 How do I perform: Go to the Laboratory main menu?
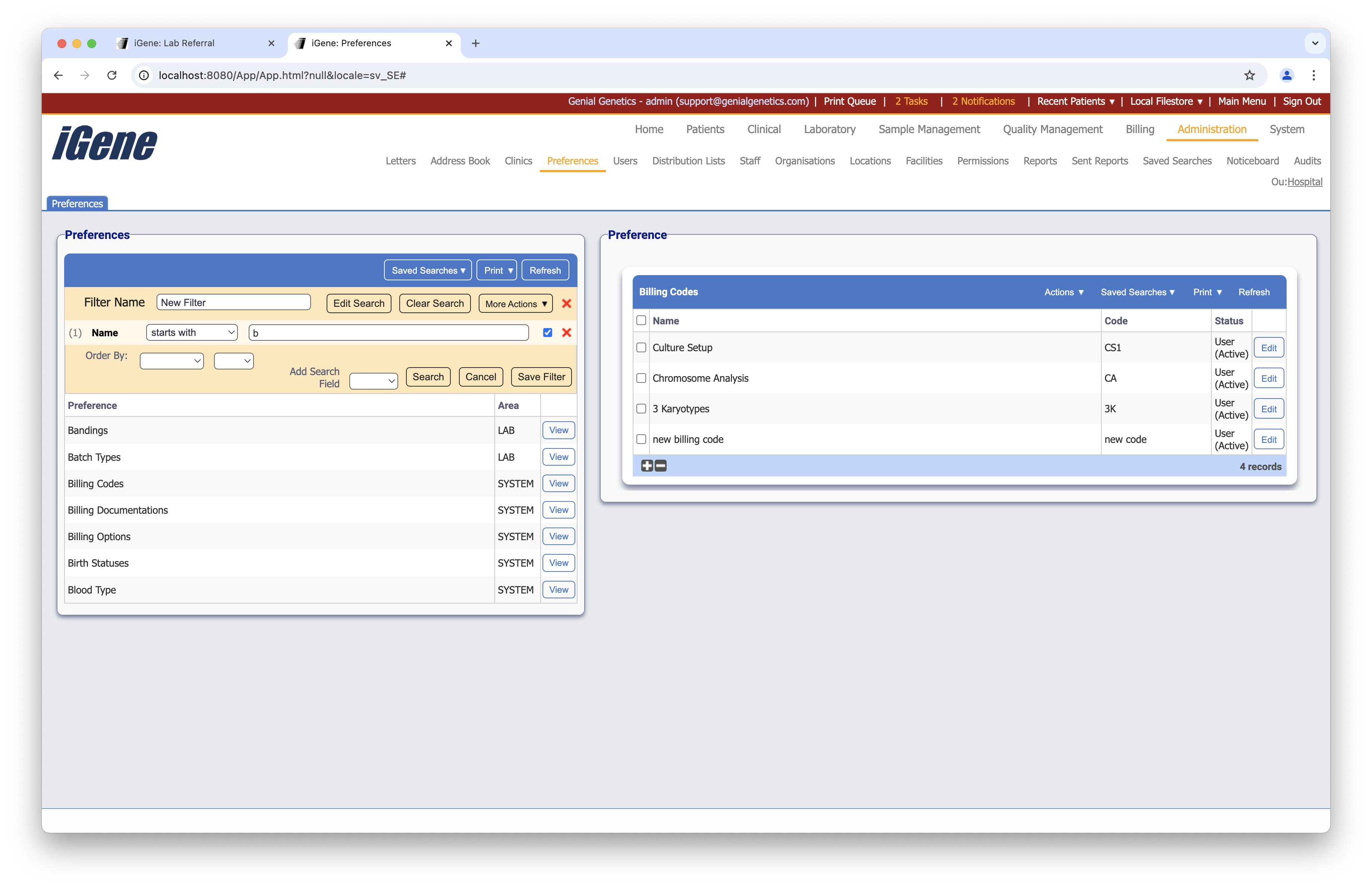pyautogui.click(x=829, y=129)
